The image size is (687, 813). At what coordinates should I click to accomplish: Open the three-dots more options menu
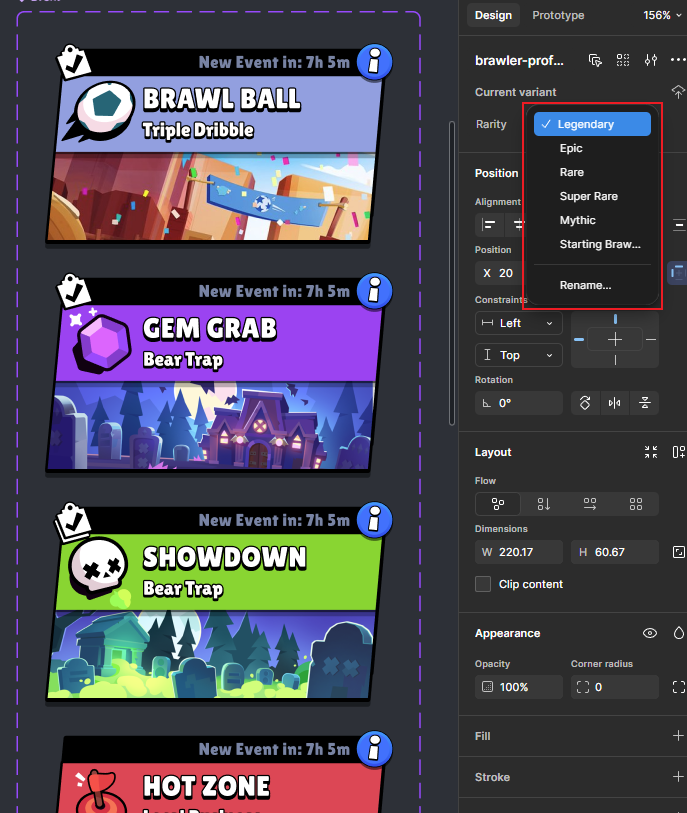tap(678, 60)
